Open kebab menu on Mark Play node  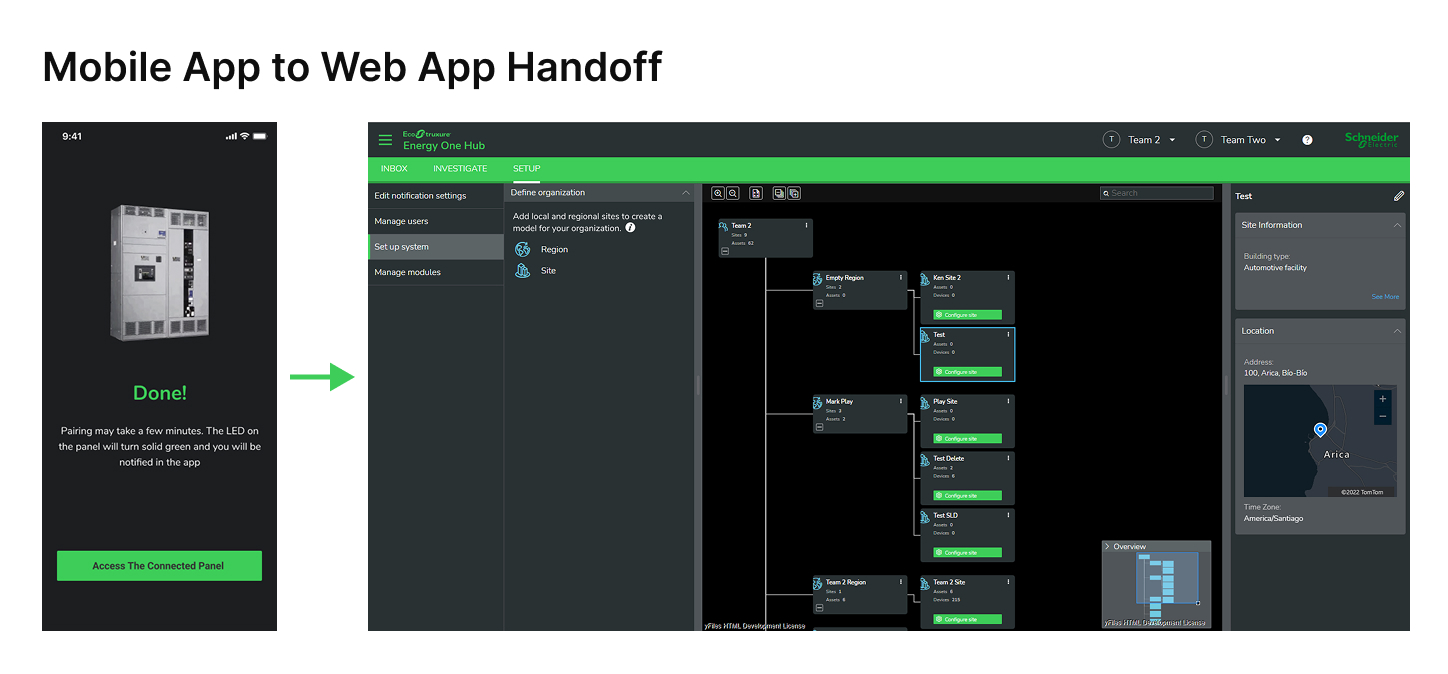[900, 401]
